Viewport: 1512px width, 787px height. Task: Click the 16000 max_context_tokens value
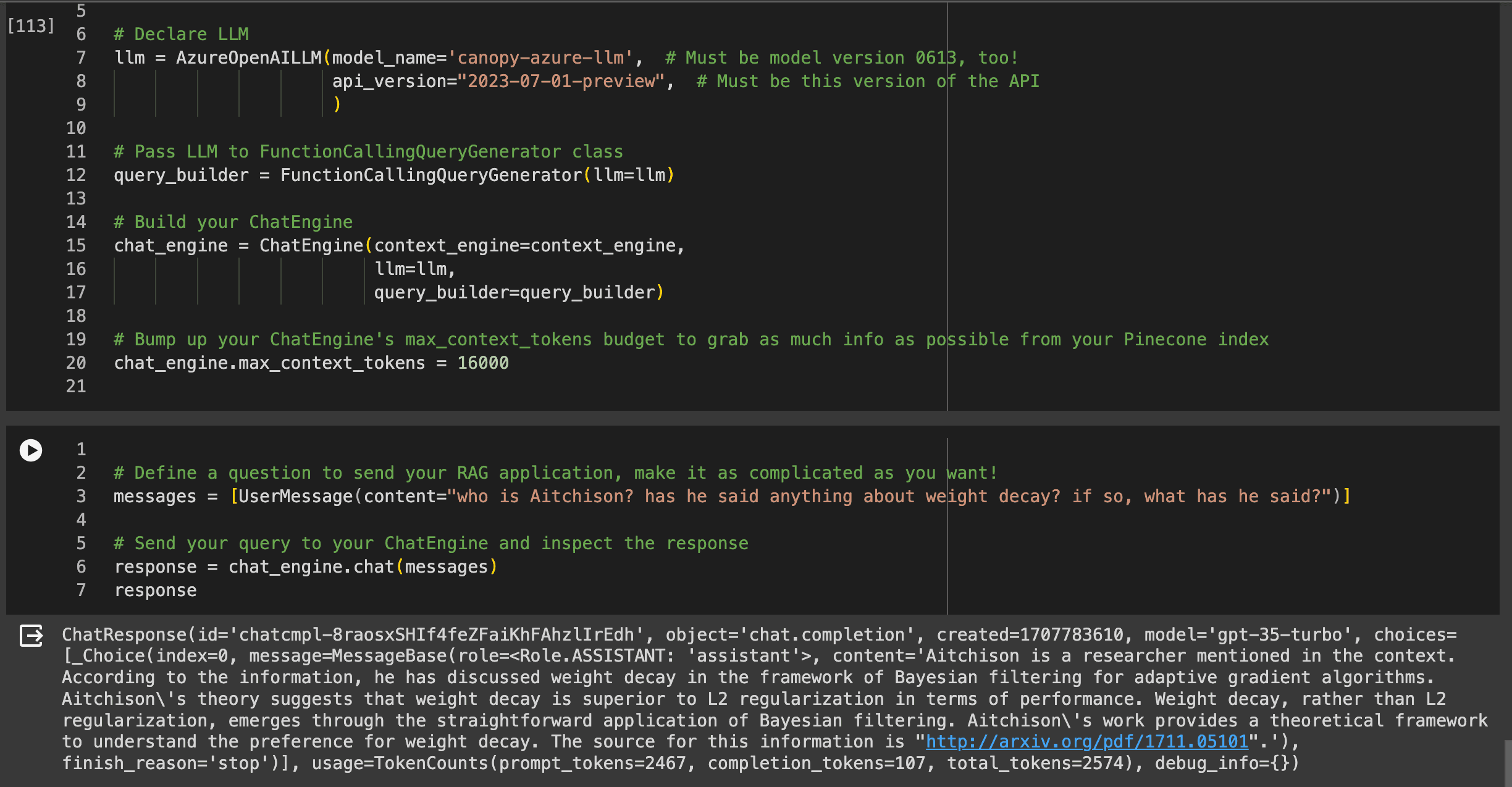pos(483,363)
